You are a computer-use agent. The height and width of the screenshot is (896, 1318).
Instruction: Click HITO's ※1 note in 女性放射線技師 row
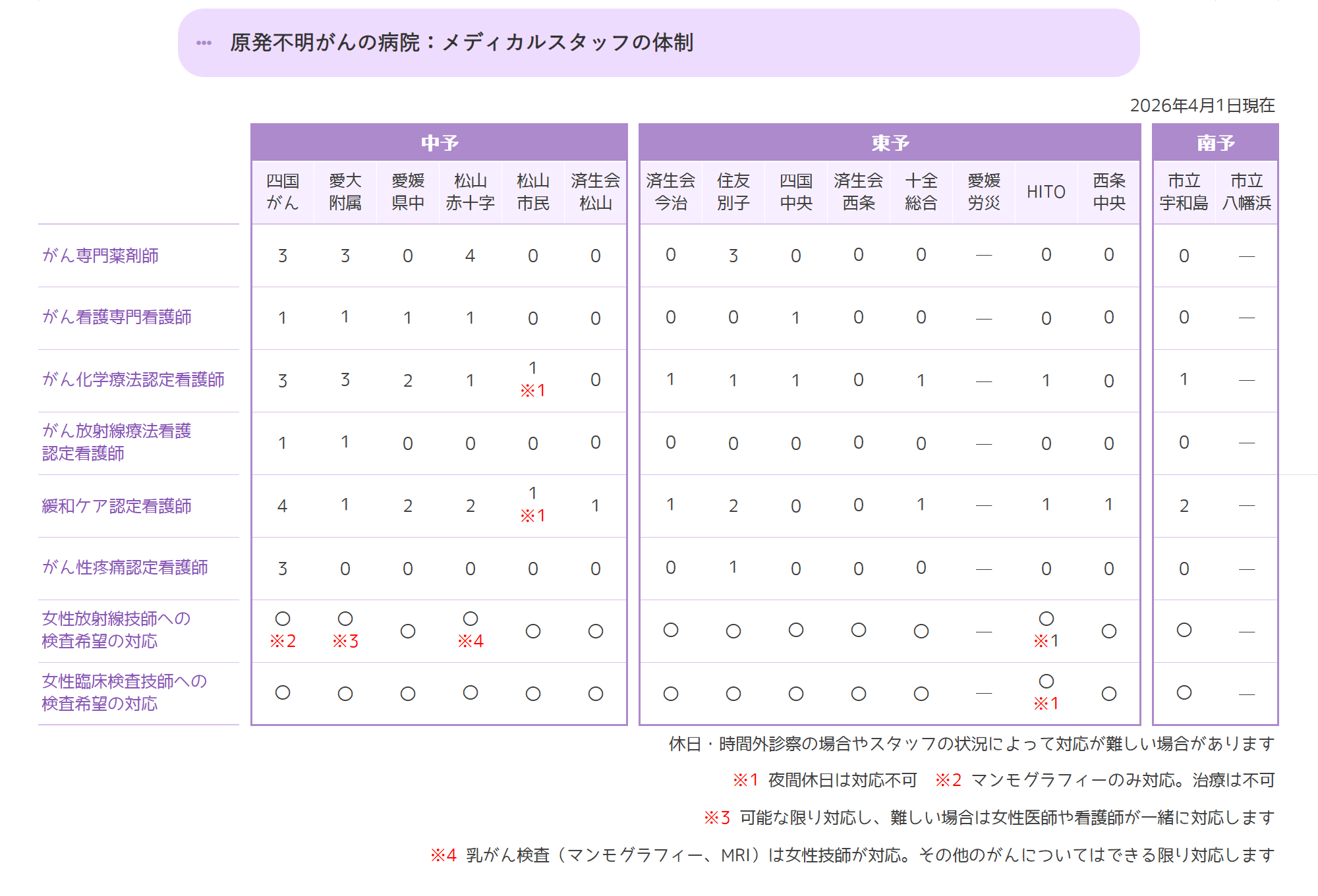coord(1046,641)
